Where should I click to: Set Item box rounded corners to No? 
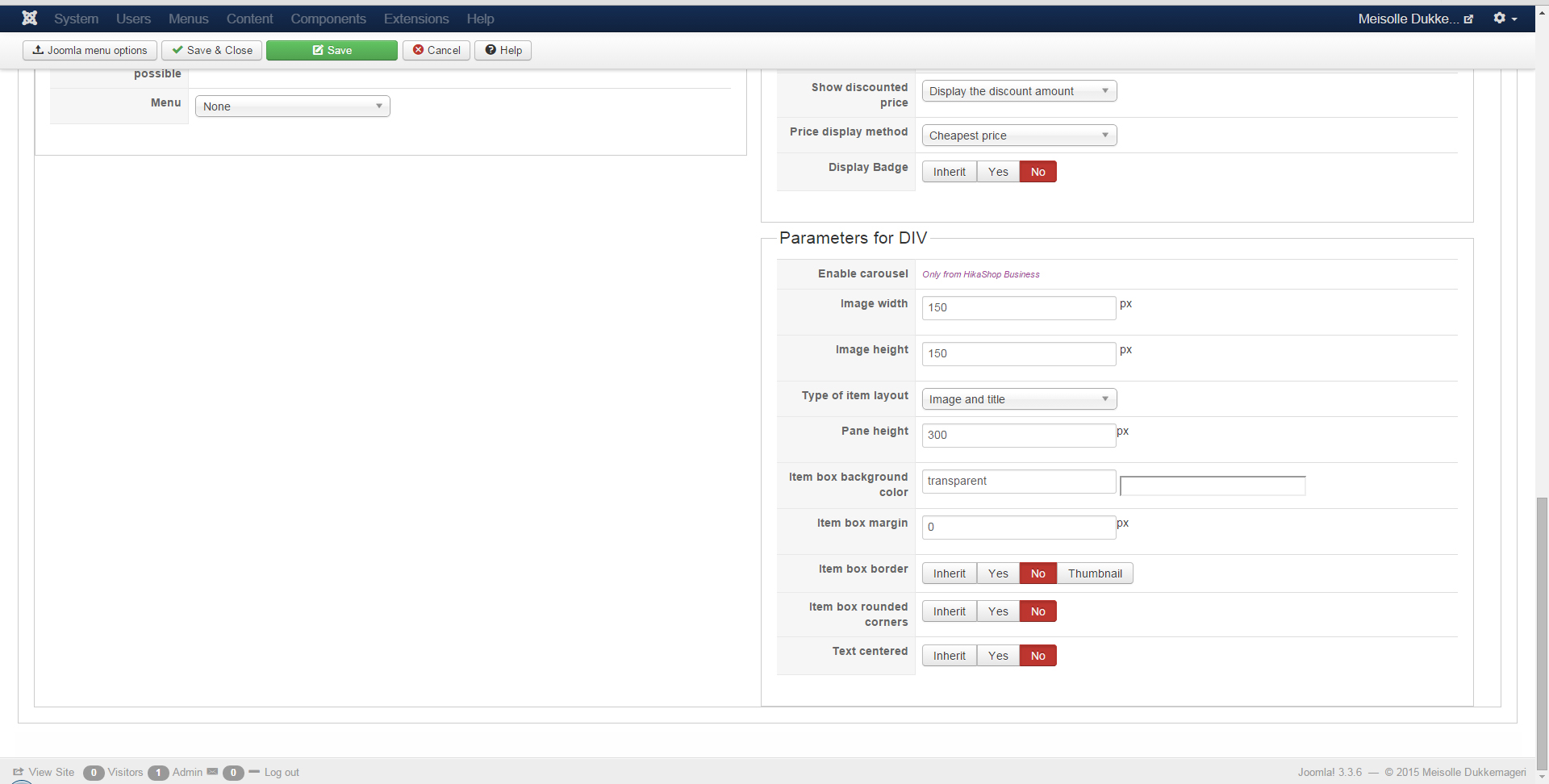tap(1038, 611)
